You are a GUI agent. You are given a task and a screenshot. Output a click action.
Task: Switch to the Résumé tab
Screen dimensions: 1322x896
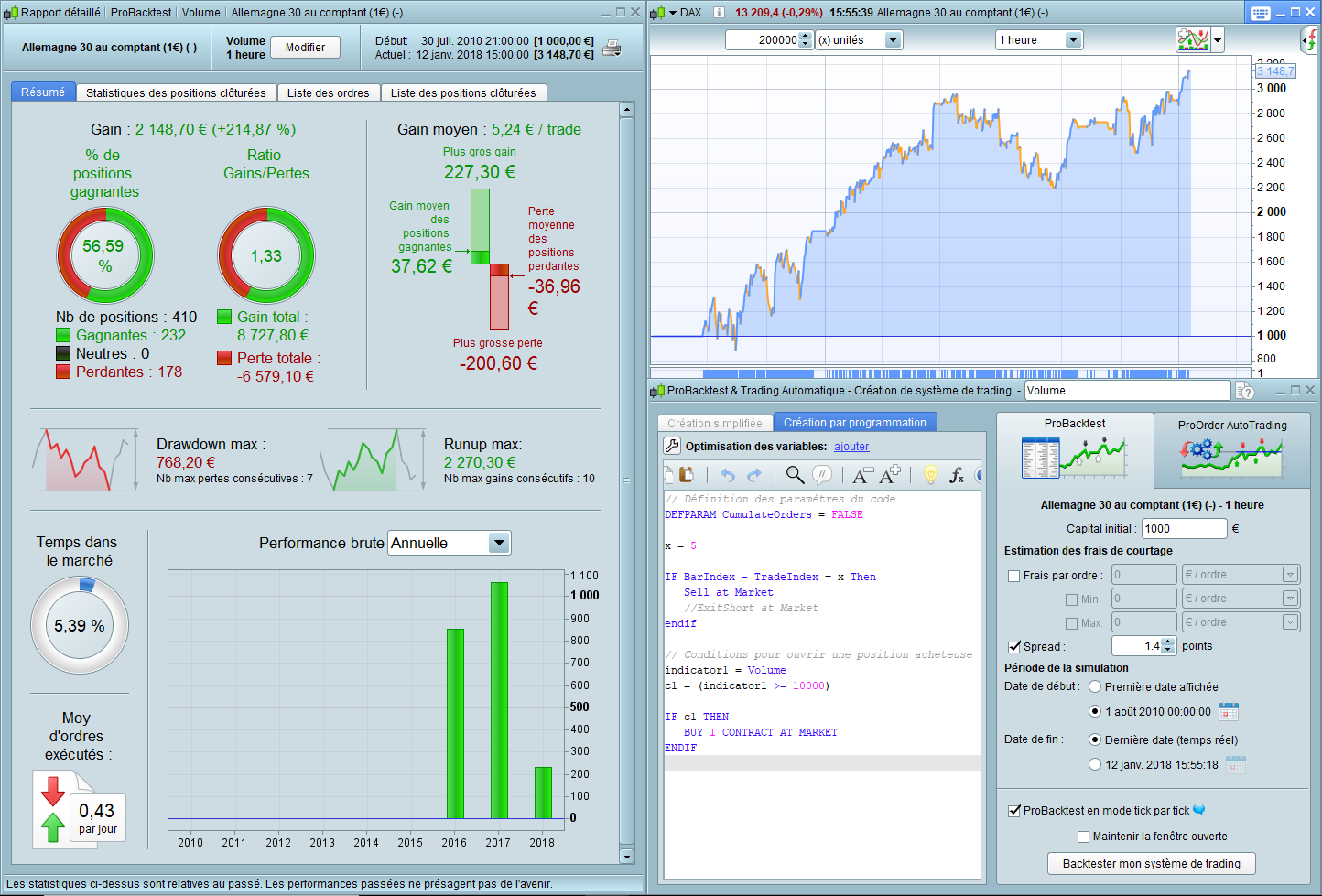tap(43, 92)
